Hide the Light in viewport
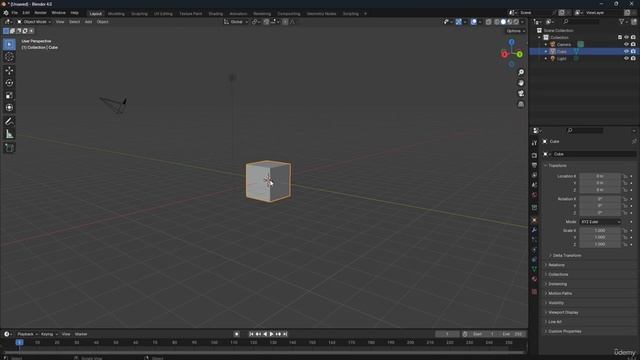This screenshot has height=360, width=640. click(626, 58)
